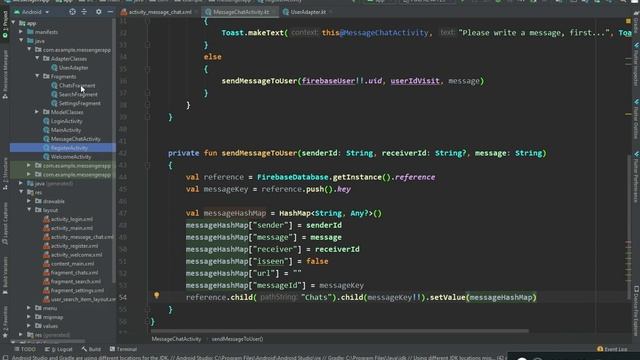This screenshot has width=640, height=360.
Task: Expand the menu resource folder
Action: click(29, 308)
